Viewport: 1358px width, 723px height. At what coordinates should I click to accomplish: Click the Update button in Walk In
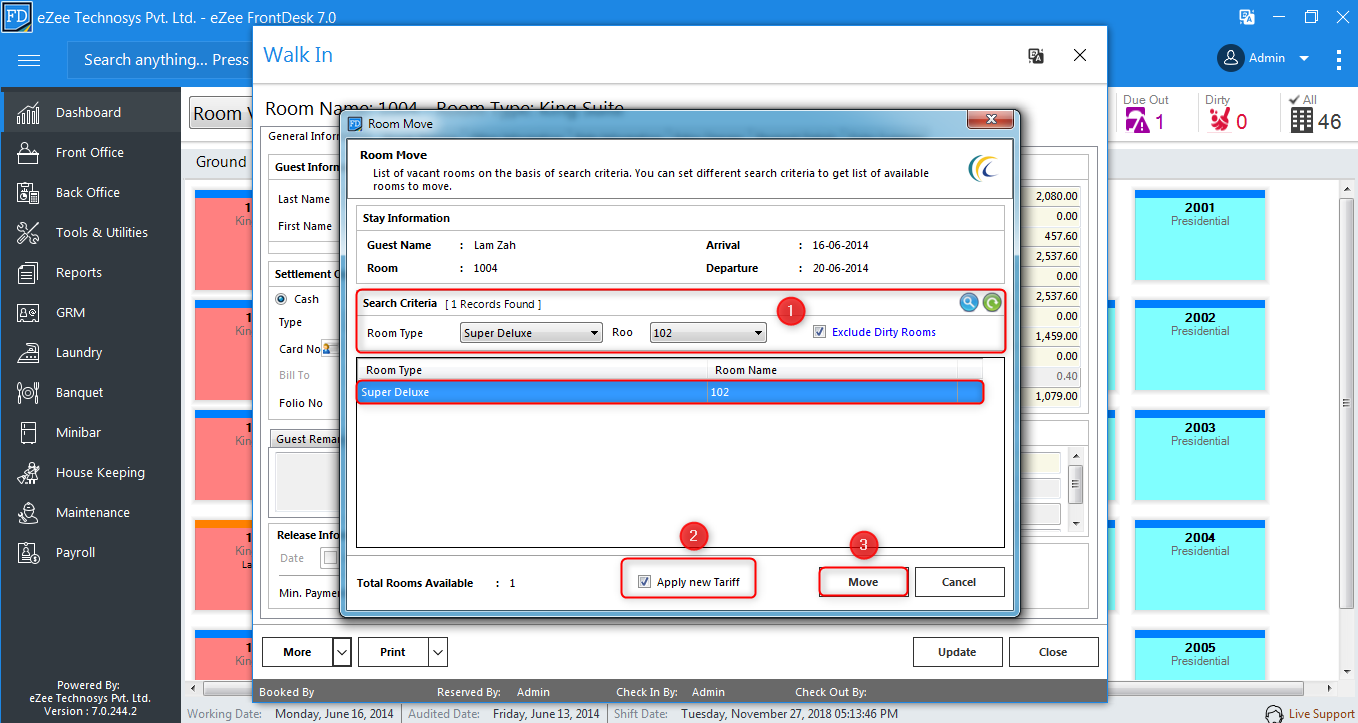click(x=957, y=652)
